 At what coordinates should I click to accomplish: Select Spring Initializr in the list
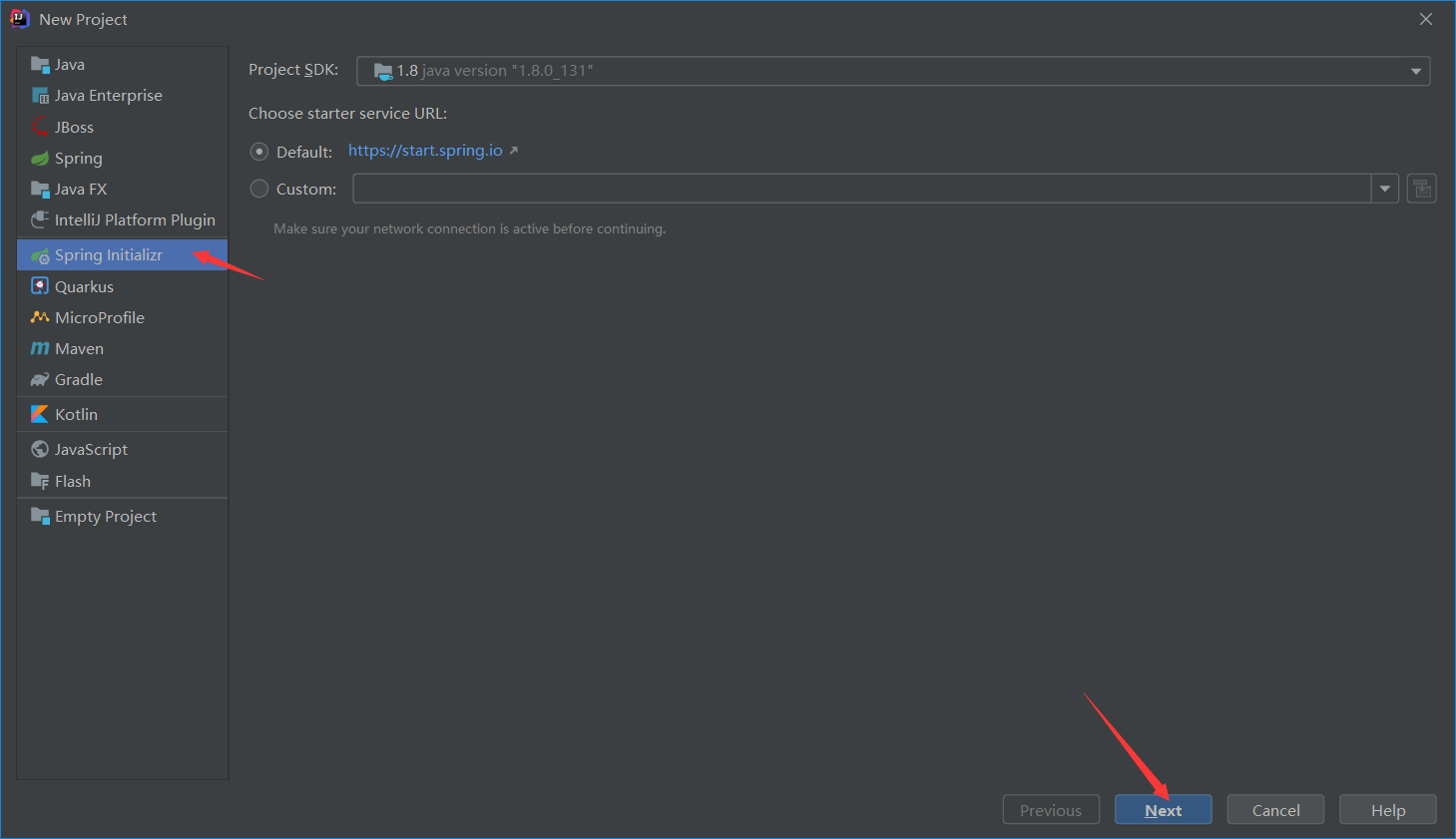[123, 255]
